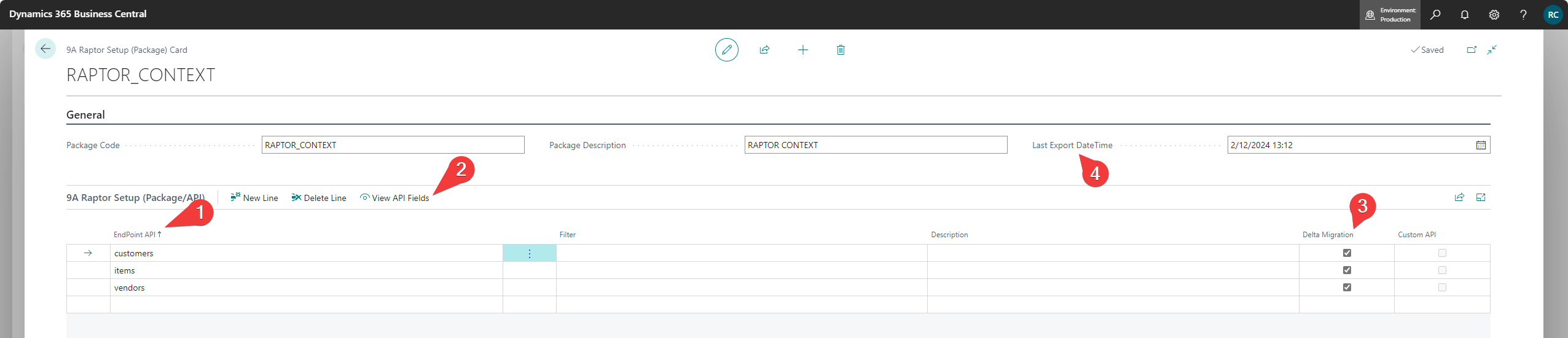Image resolution: width=1568 pixels, height=338 pixels.
Task: Sort by the EndPoint API column header
Action: click(x=135, y=235)
